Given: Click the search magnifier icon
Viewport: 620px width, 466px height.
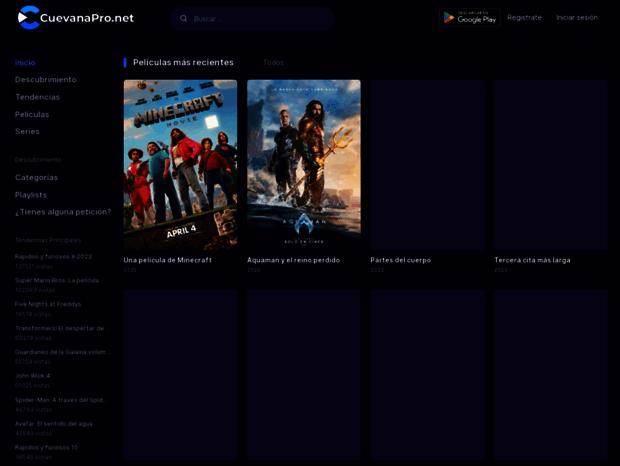Looking at the screenshot, I should [x=183, y=18].
